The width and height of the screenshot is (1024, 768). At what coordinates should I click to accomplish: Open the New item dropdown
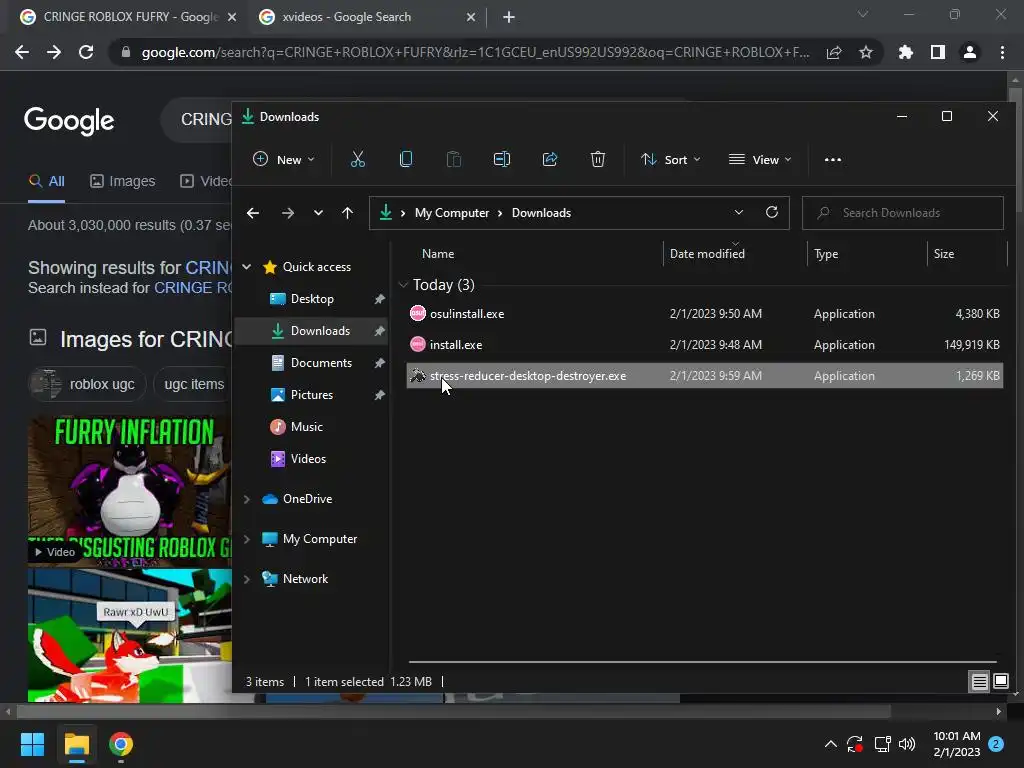pyautogui.click(x=284, y=159)
